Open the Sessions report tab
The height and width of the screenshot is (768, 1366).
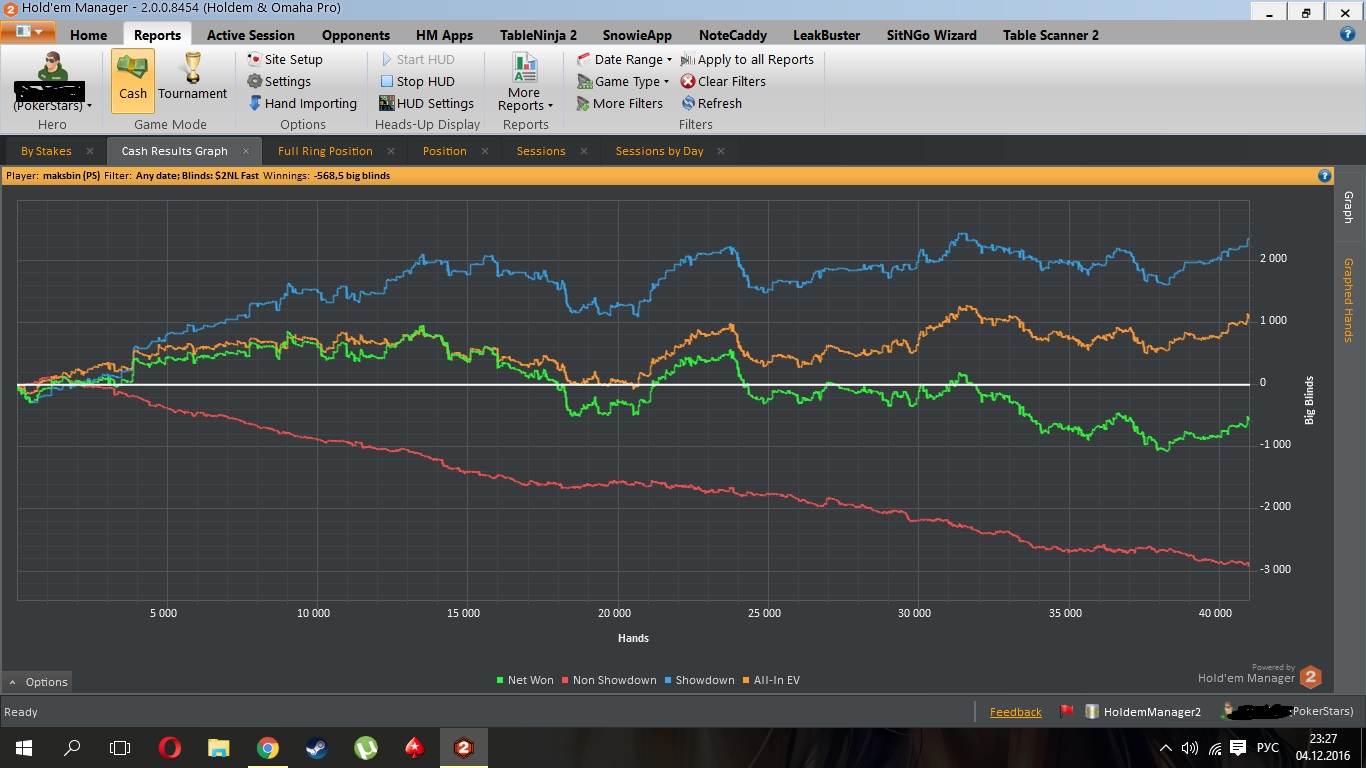click(541, 151)
